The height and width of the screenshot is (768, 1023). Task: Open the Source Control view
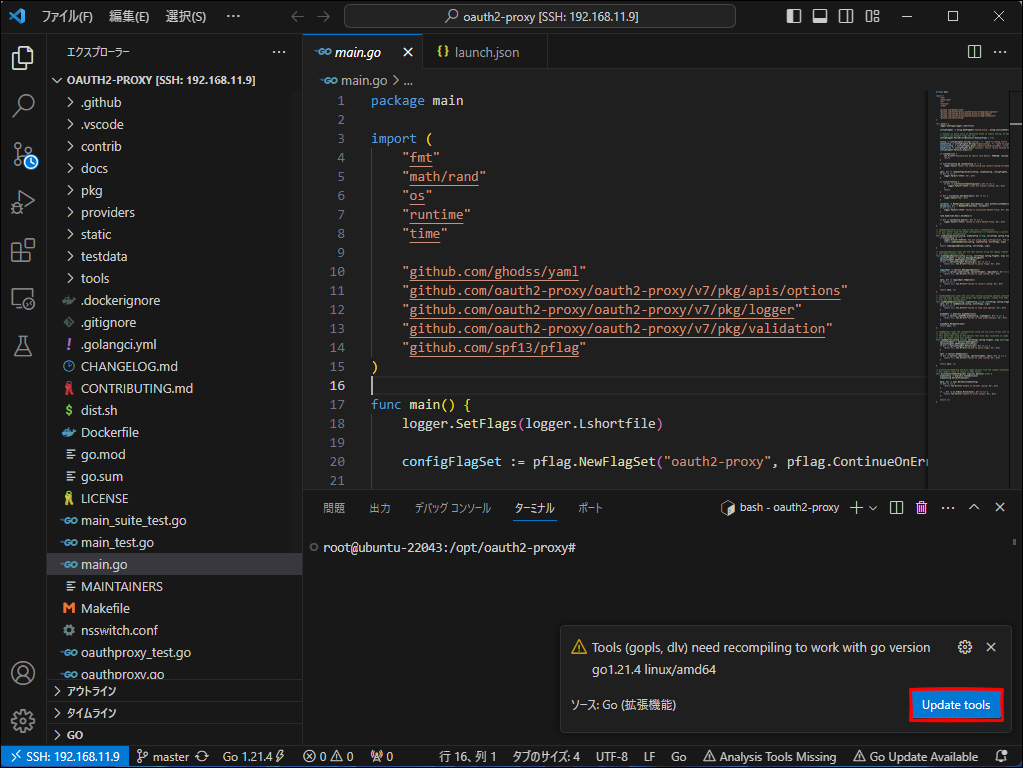23,154
